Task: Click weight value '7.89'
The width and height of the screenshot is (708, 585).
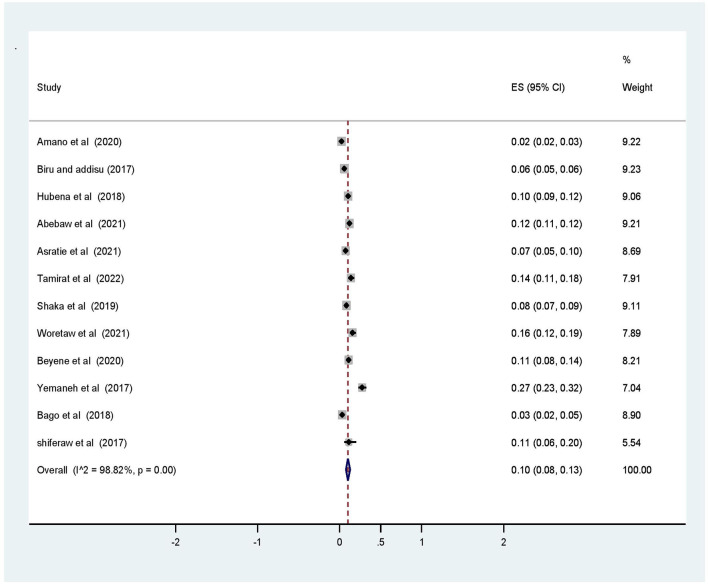Action: point(631,333)
